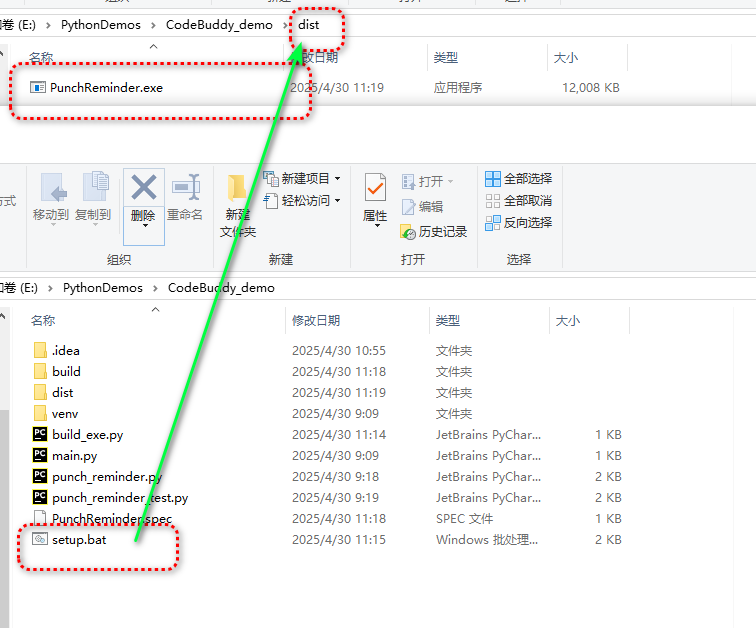Click dist in the top address bar
This screenshot has width=756, height=628.
pyautogui.click(x=309, y=25)
